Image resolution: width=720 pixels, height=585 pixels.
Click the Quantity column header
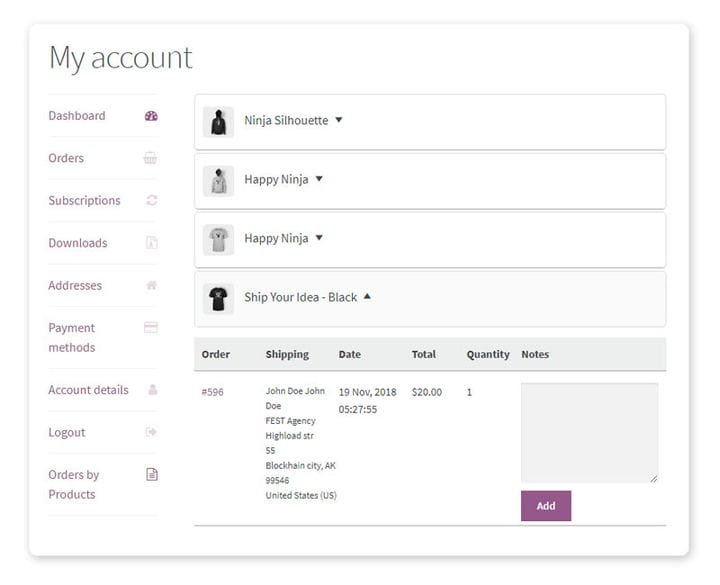coord(488,354)
